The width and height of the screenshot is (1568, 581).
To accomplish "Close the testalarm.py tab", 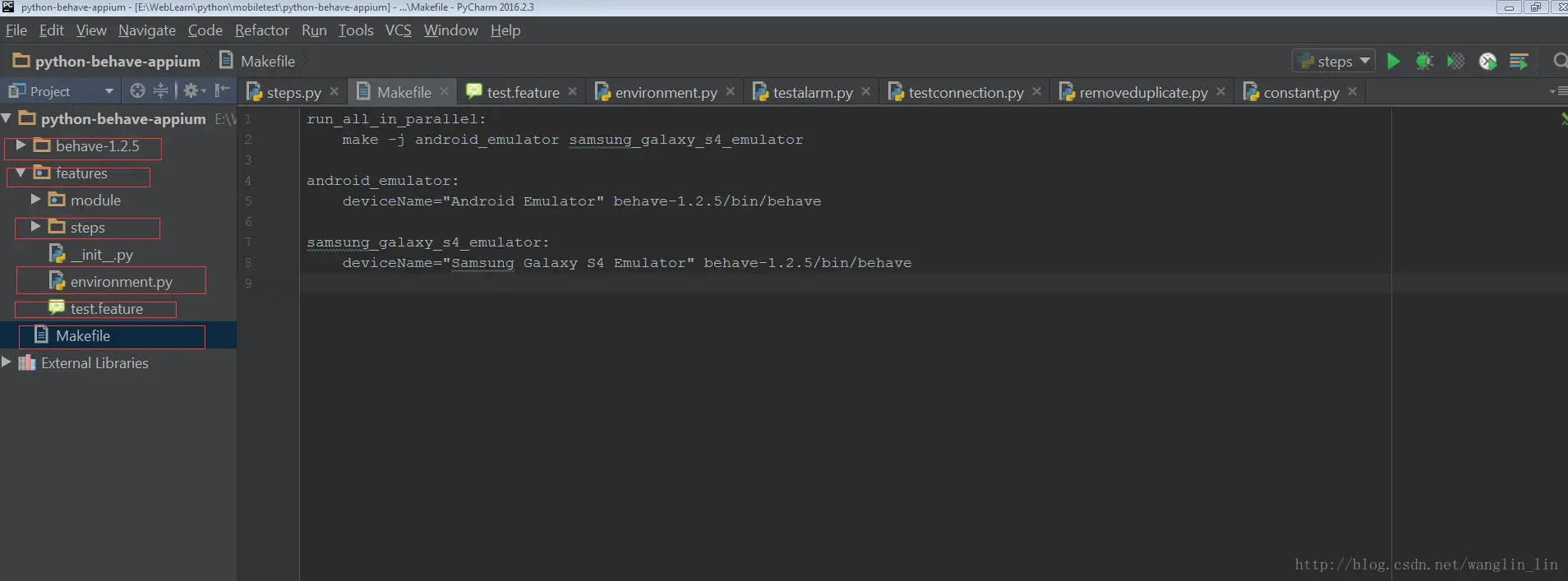I will [x=865, y=91].
